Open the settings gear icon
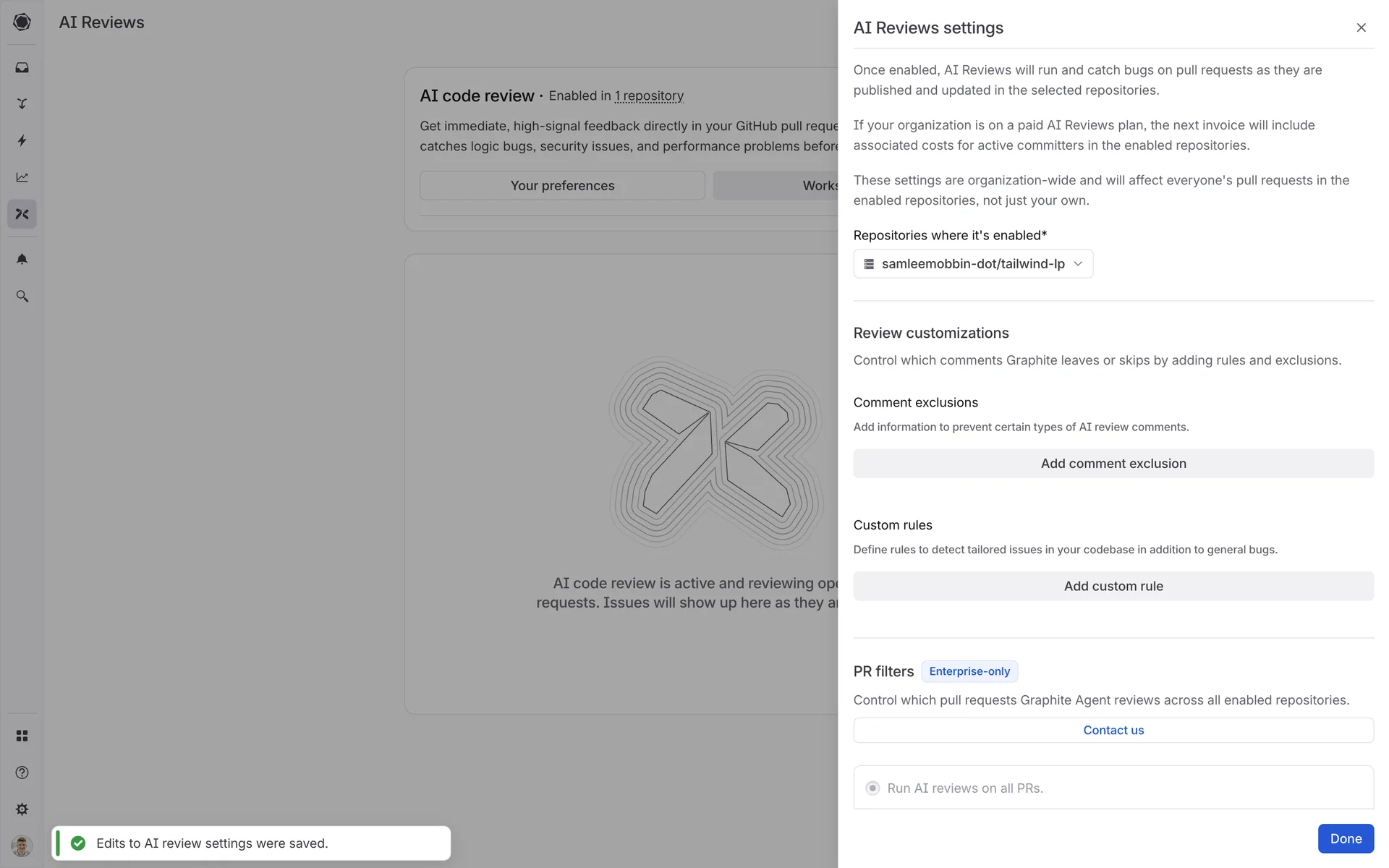The width and height of the screenshot is (1389, 868). click(x=22, y=809)
